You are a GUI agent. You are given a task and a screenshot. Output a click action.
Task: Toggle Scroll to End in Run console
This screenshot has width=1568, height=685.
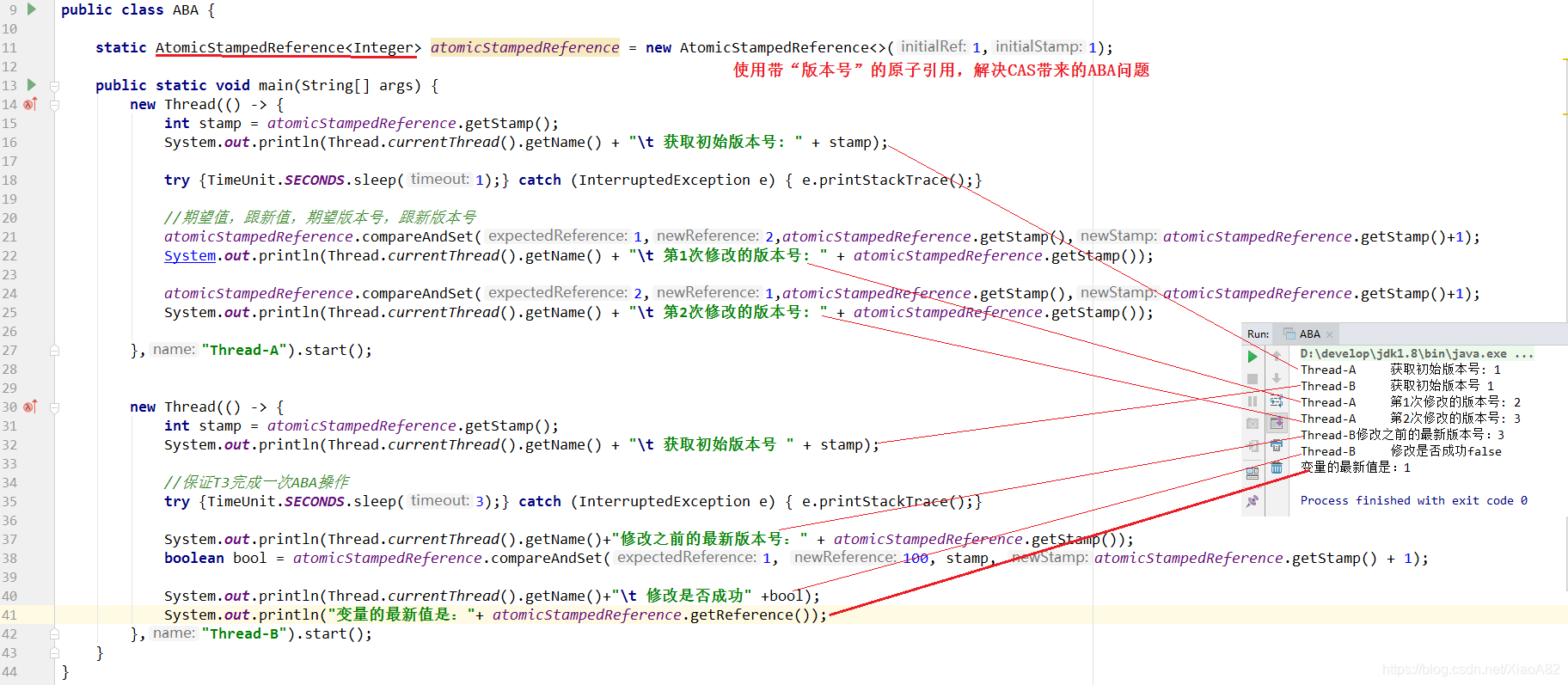pos(1277,423)
